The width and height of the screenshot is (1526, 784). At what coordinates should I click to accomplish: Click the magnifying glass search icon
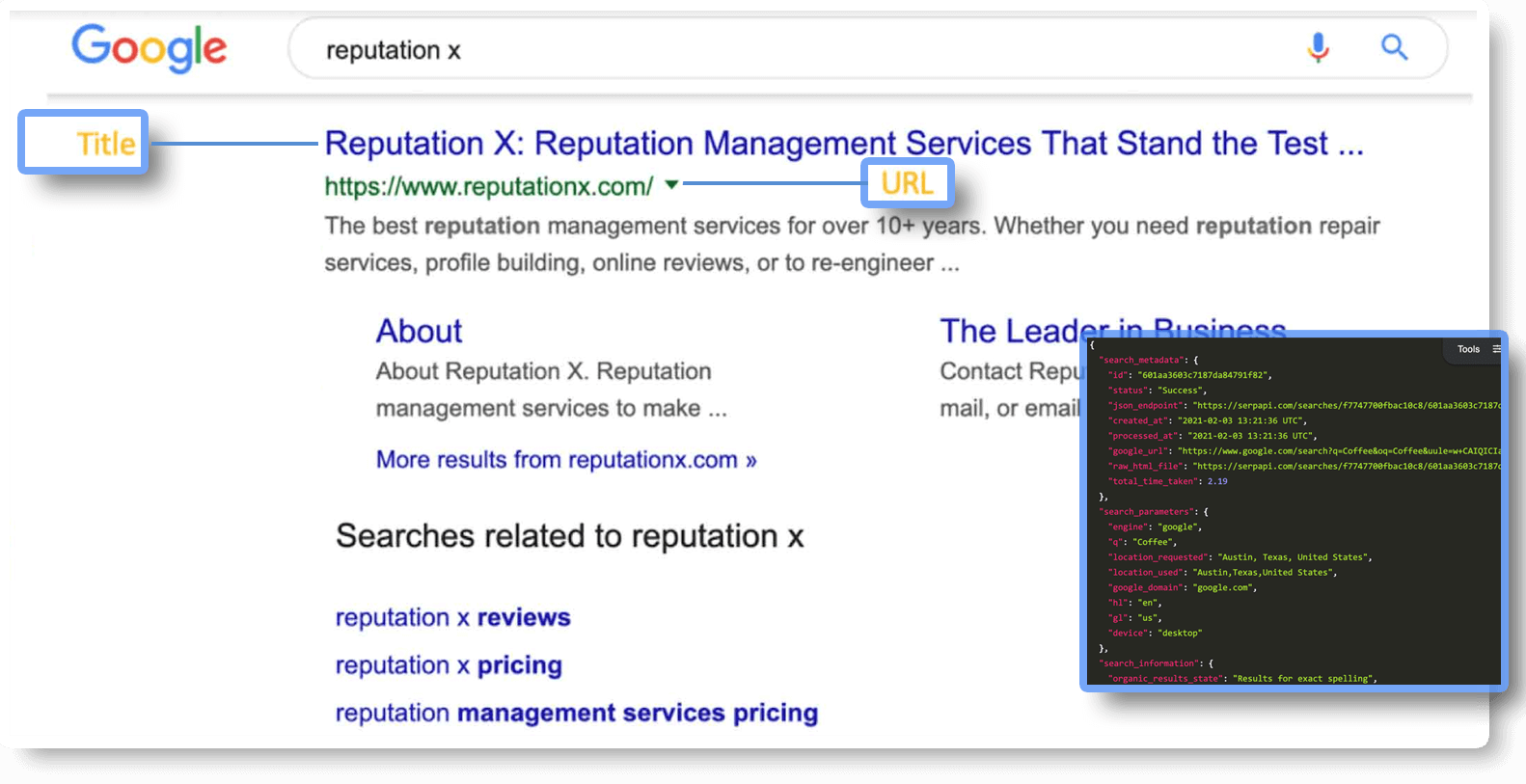(1394, 46)
